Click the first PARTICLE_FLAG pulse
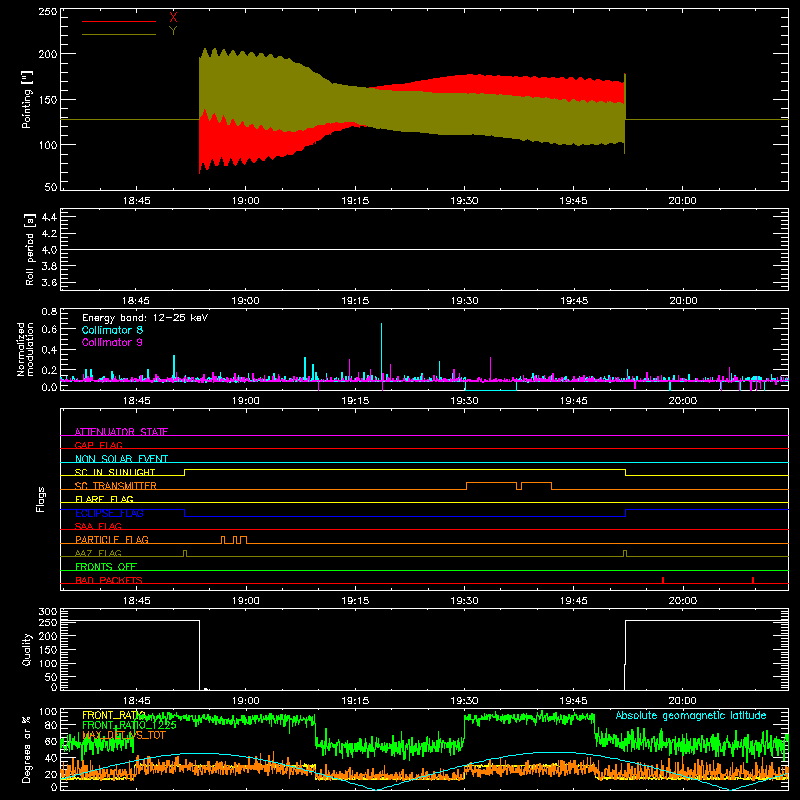Viewport: 800px width, 800px height. point(223,540)
